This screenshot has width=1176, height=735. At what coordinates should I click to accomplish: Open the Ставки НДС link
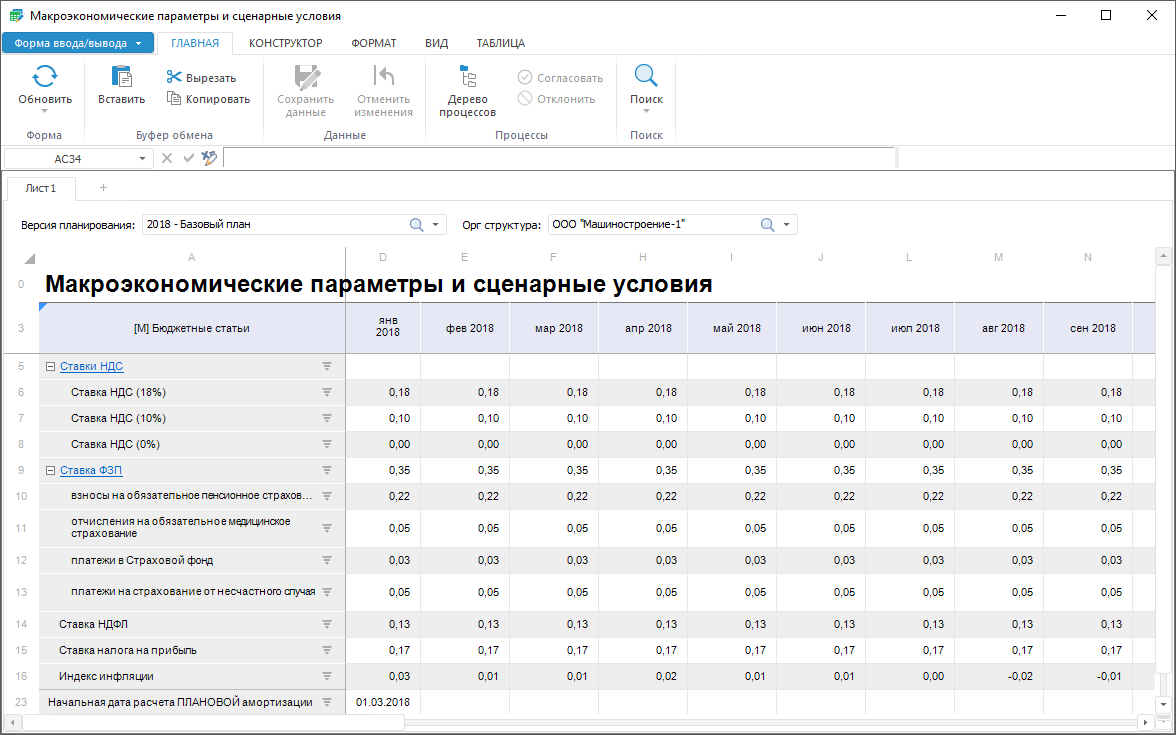[91, 367]
